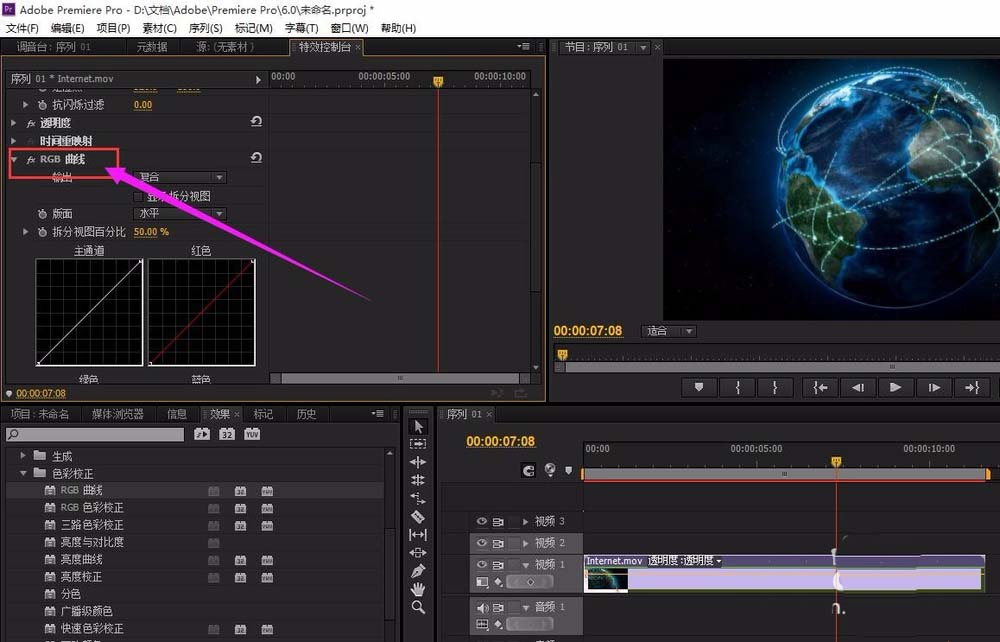1000x642 pixels.
Task: Click the Mark Out button
Action: point(775,387)
